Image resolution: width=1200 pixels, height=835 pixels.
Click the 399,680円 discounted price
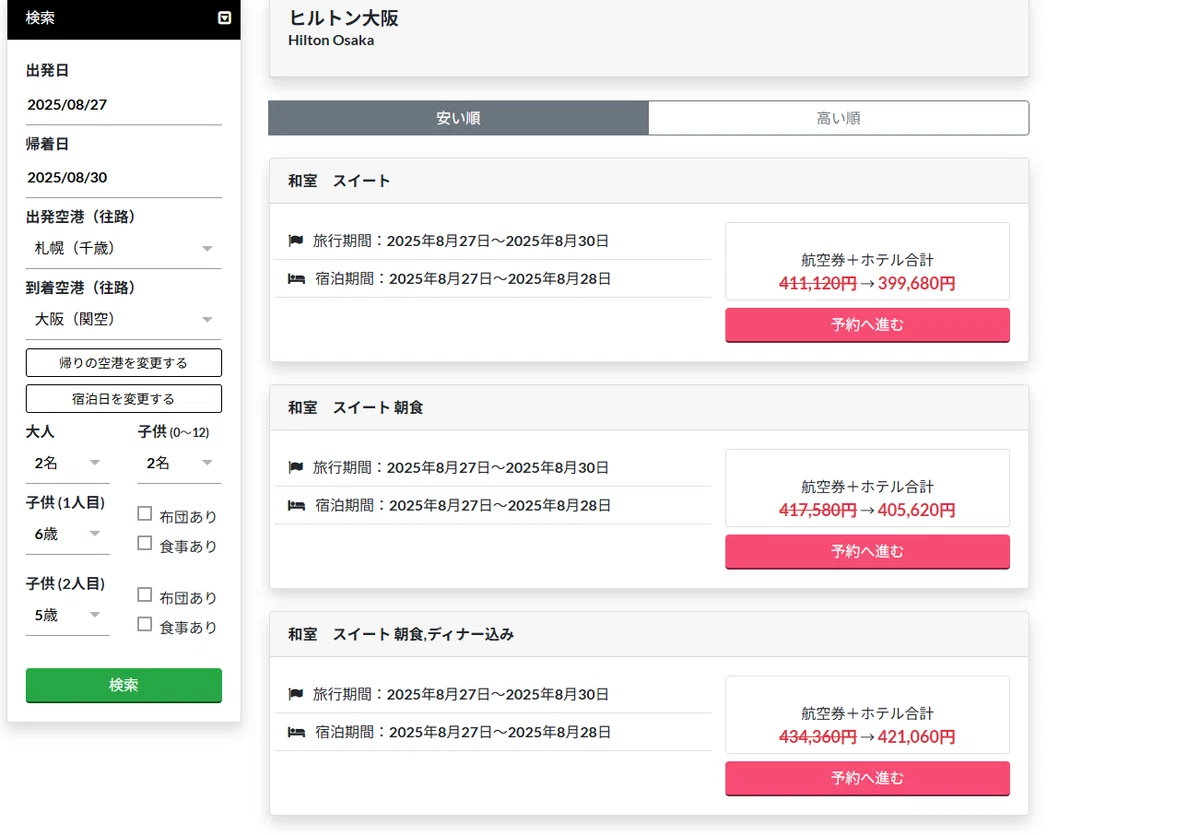[x=917, y=283]
